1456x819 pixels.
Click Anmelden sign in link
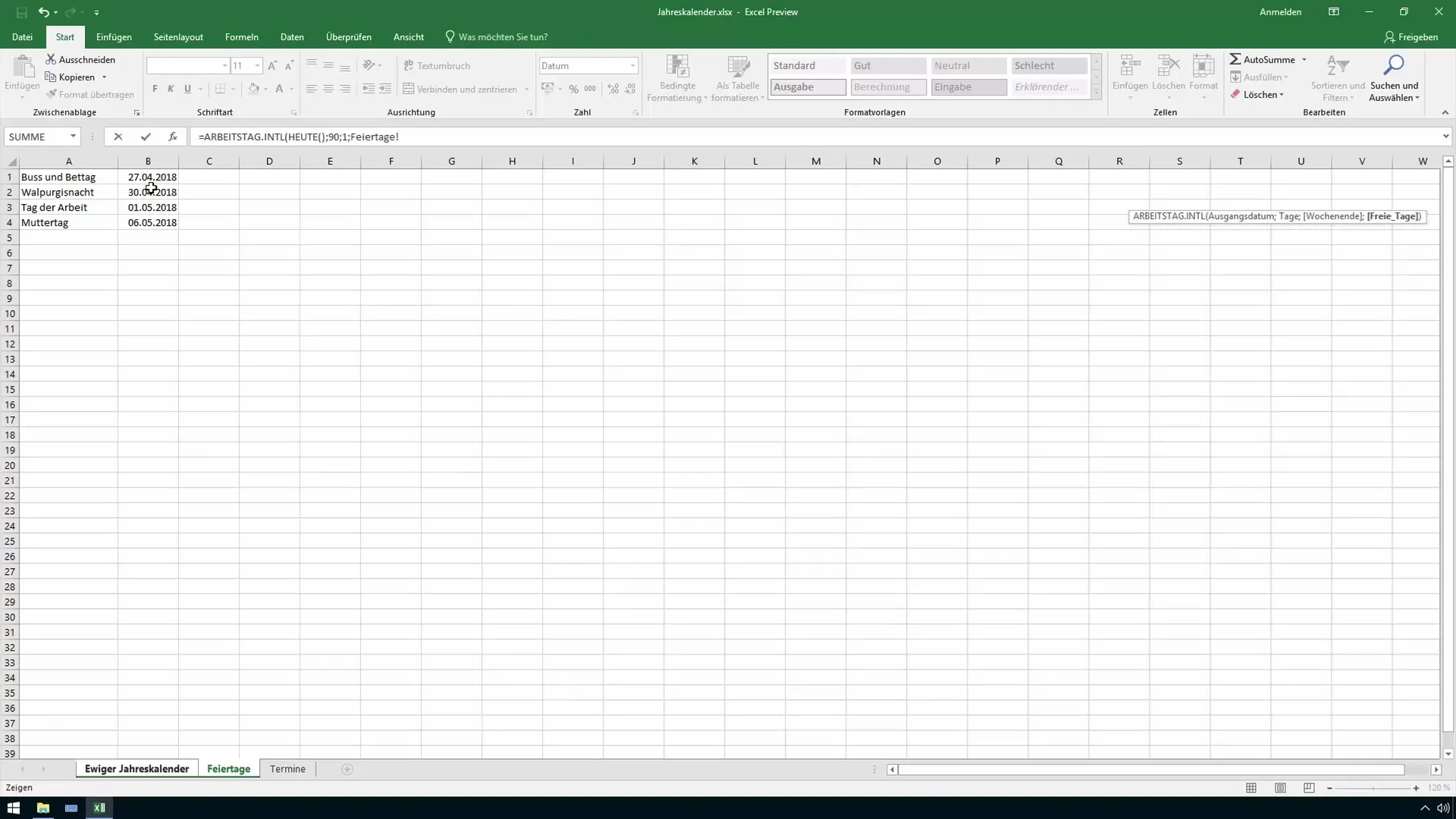1280,12
